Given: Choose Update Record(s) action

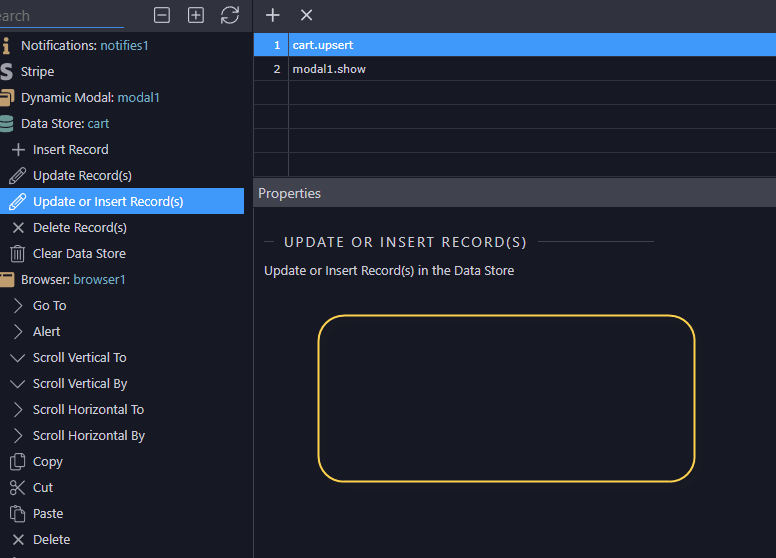Looking at the screenshot, I should click(82, 176).
